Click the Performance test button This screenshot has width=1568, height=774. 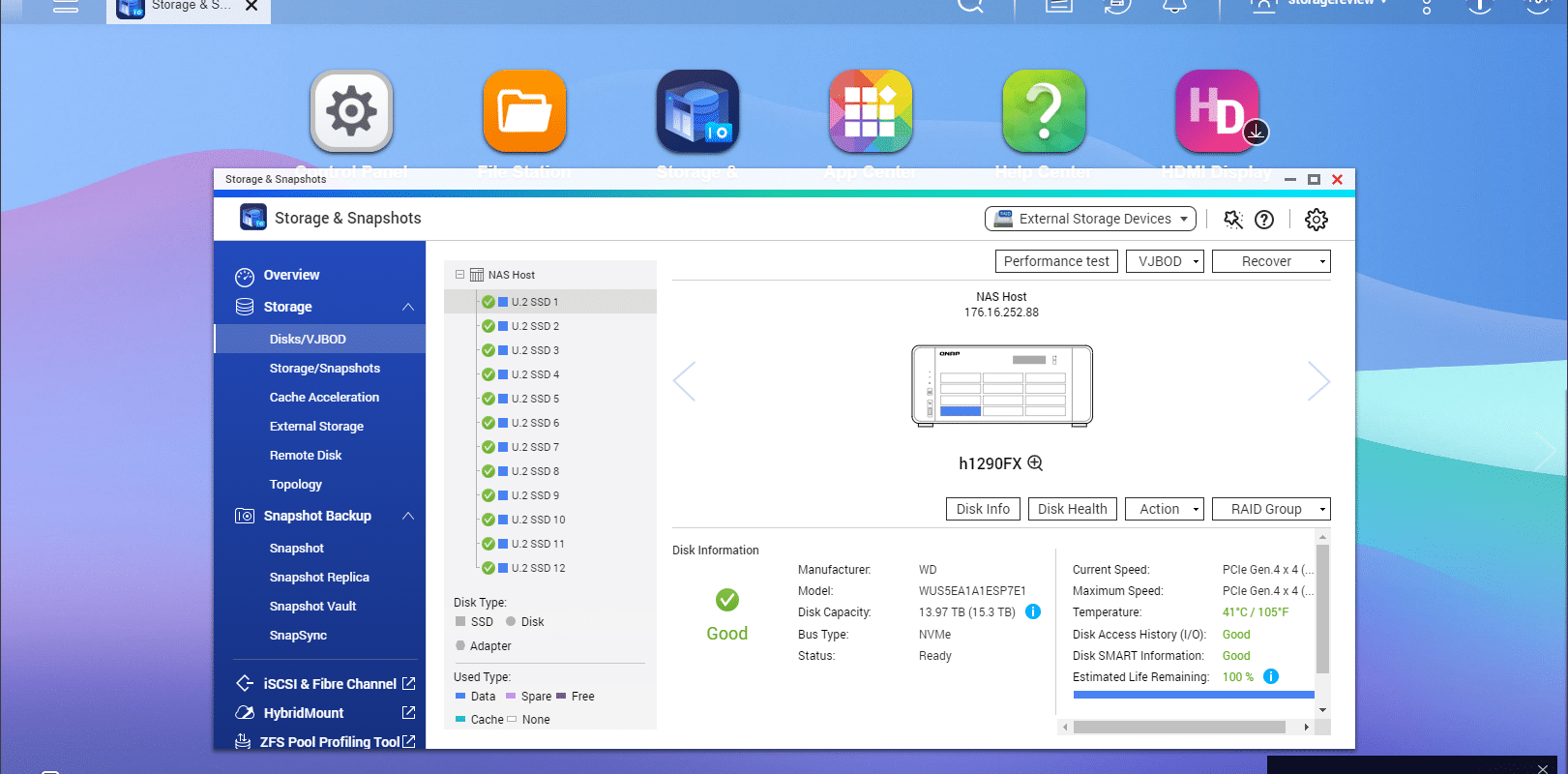point(1056,261)
